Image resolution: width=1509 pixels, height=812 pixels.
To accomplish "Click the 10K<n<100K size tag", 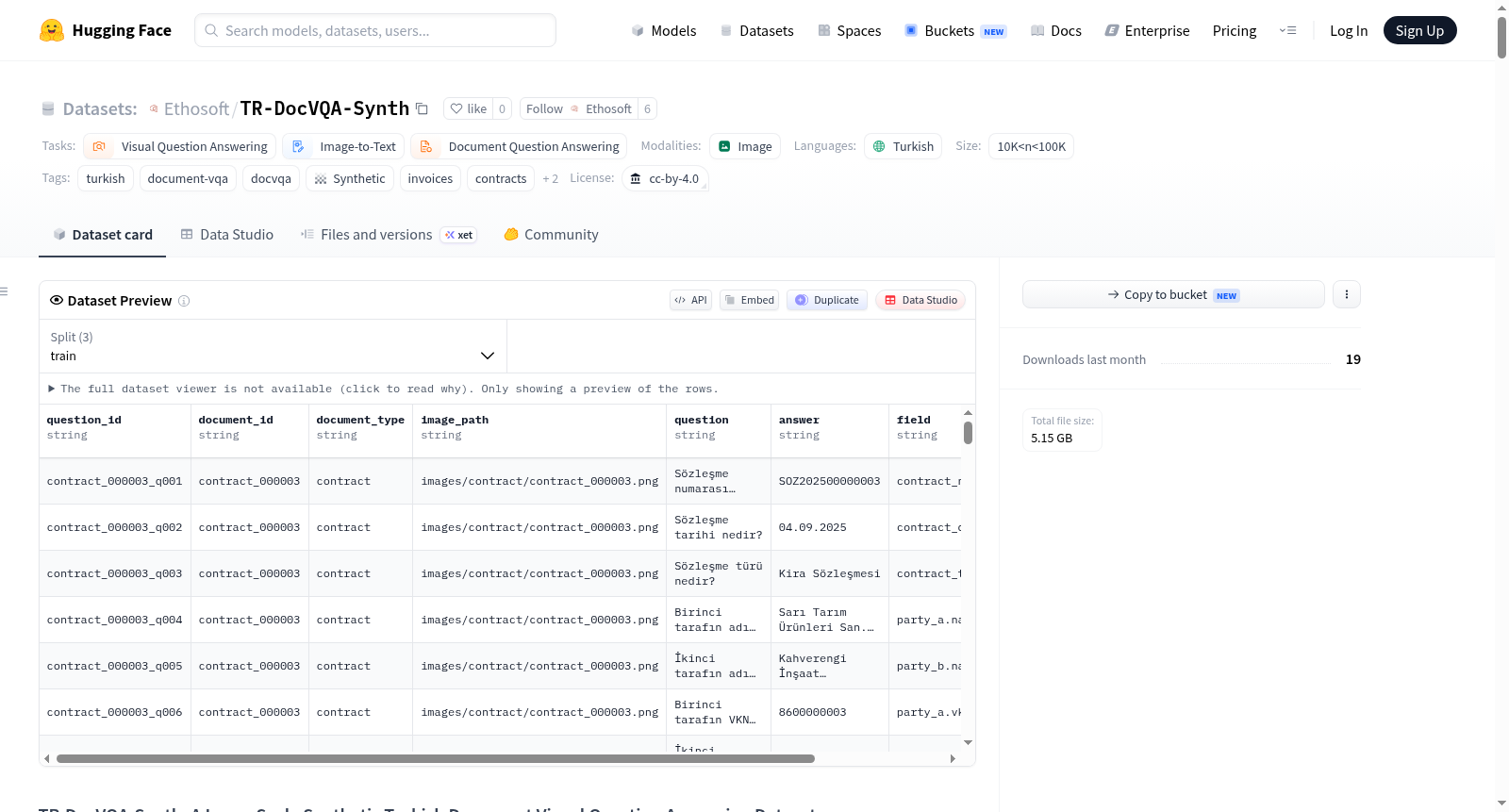I will (1031, 146).
